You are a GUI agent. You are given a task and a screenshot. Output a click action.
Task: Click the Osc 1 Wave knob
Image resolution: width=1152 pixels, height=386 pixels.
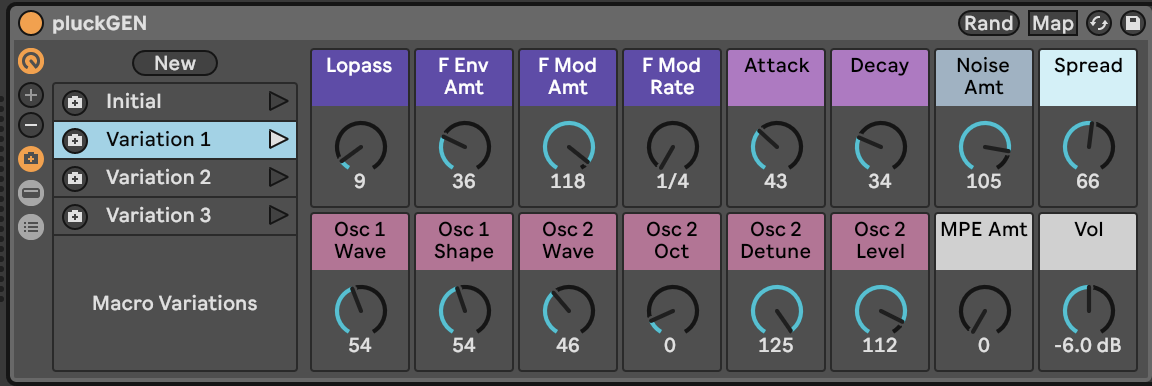point(360,310)
